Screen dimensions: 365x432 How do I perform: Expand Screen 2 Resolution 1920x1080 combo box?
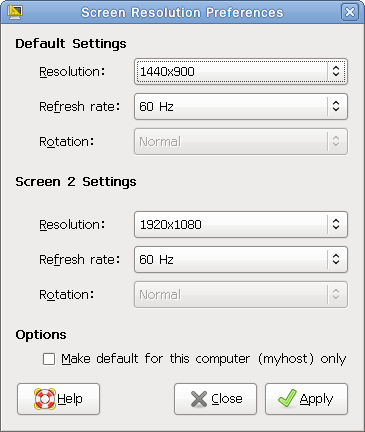(x=241, y=224)
